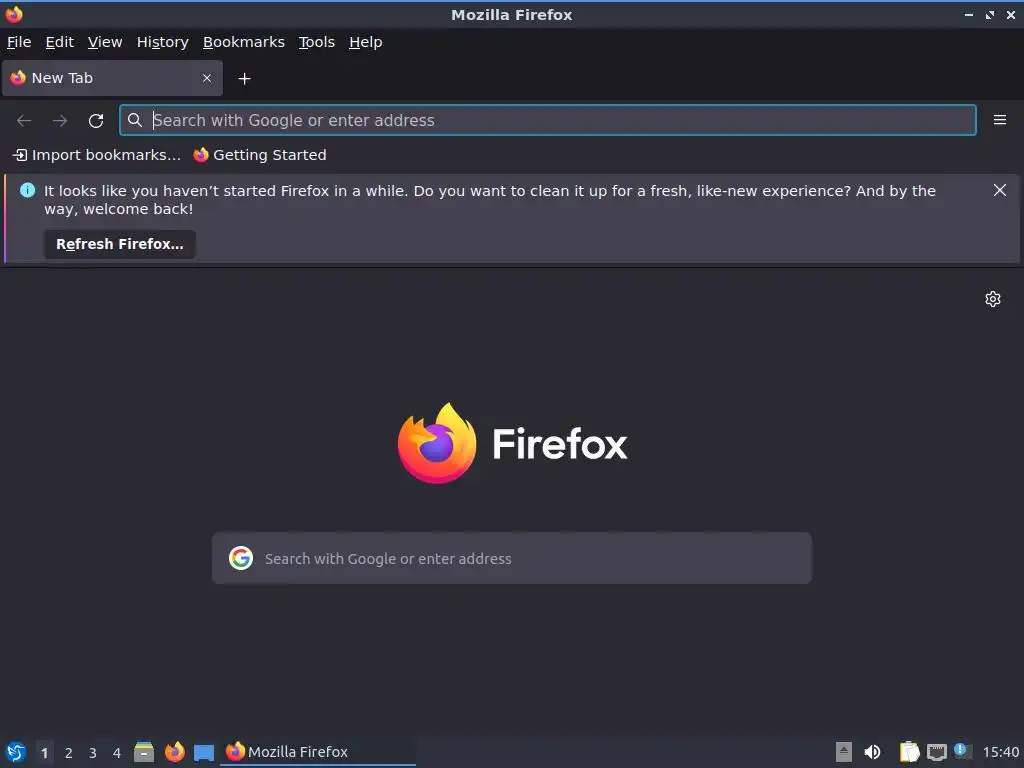
Task: Launch file manager from the panel
Action: [144, 752]
